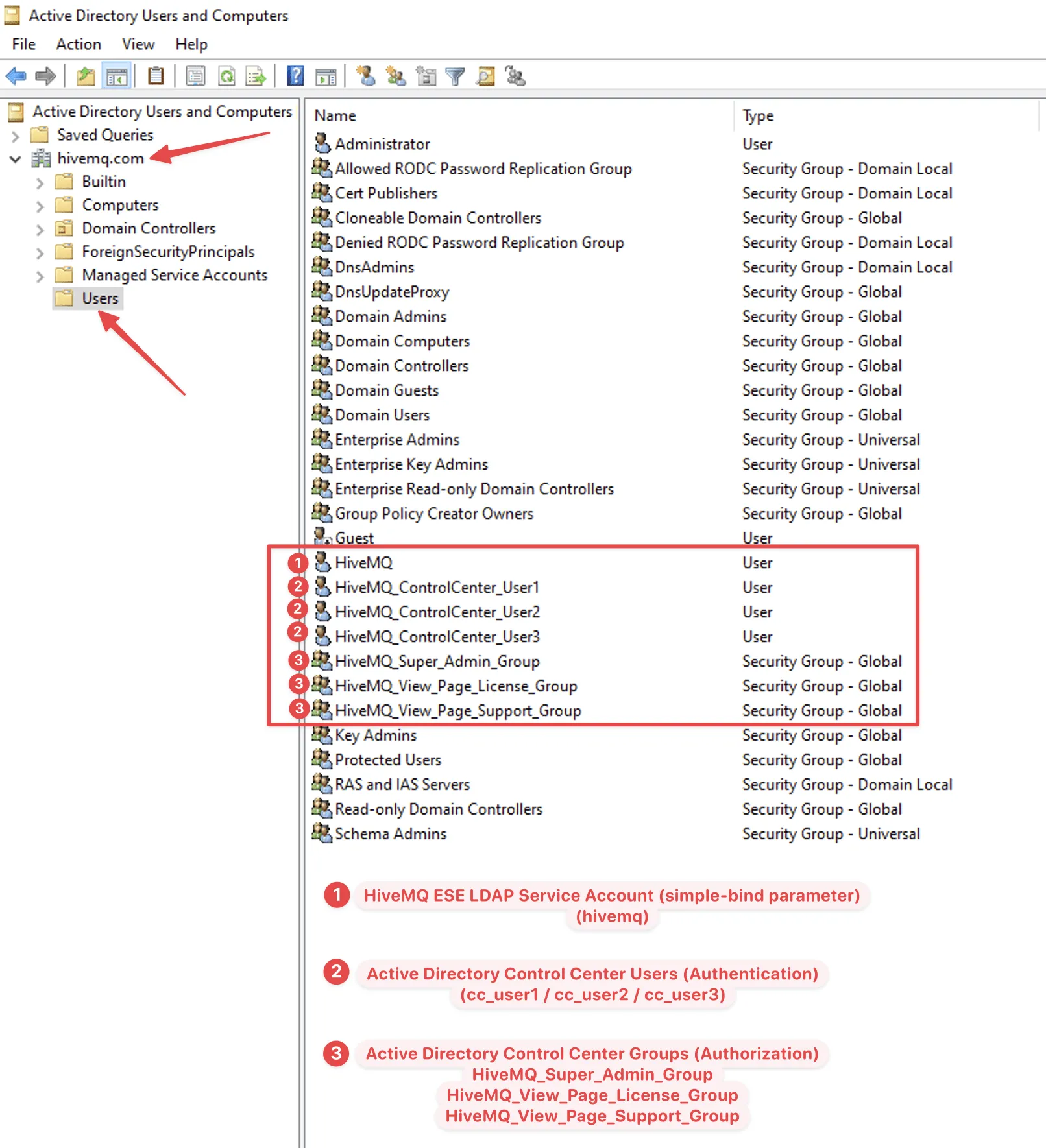Select RAS and IAS Servers group
This screenshot has width=1046, height=1148.
402,784
